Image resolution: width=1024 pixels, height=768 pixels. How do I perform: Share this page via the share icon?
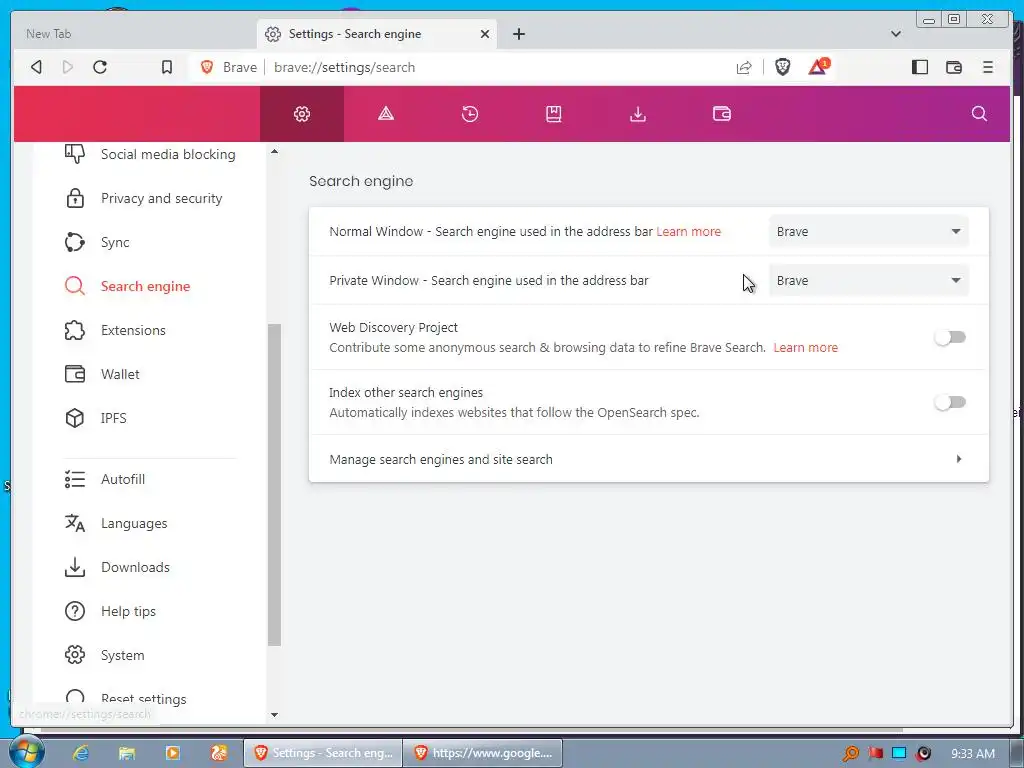click(x=744, y=67)
